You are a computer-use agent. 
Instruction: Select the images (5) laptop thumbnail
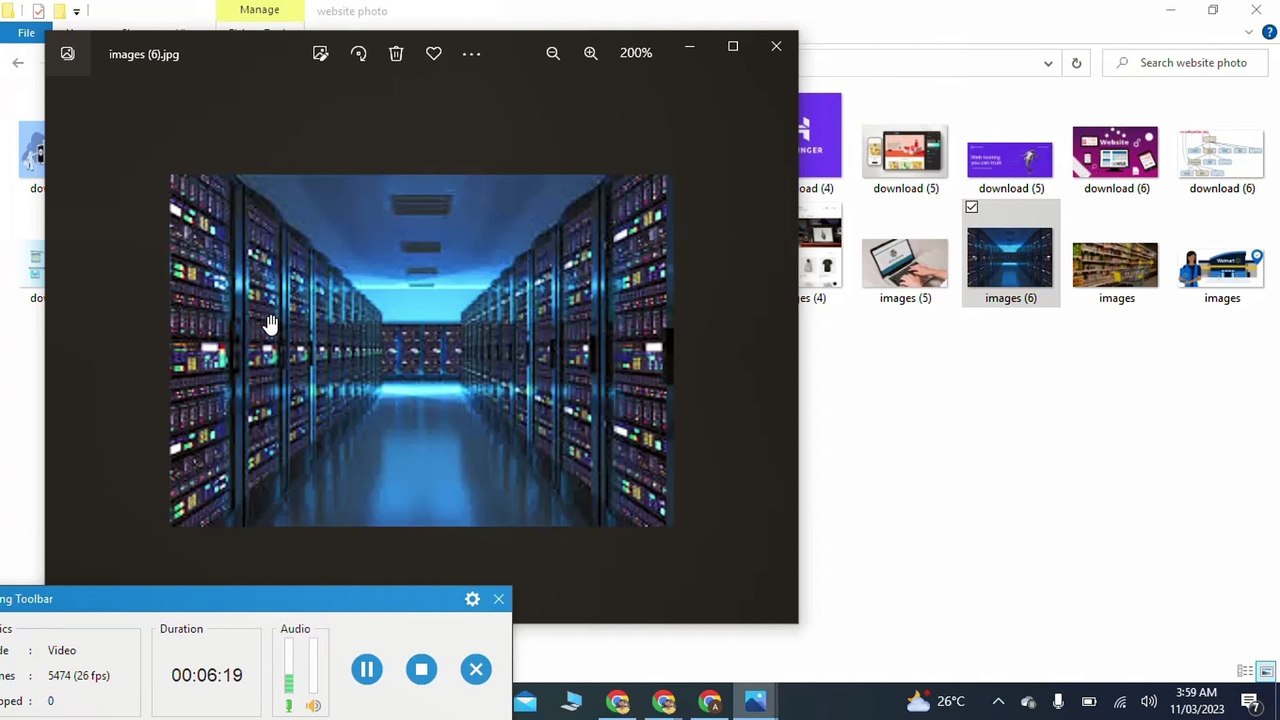tap(905, 263)
